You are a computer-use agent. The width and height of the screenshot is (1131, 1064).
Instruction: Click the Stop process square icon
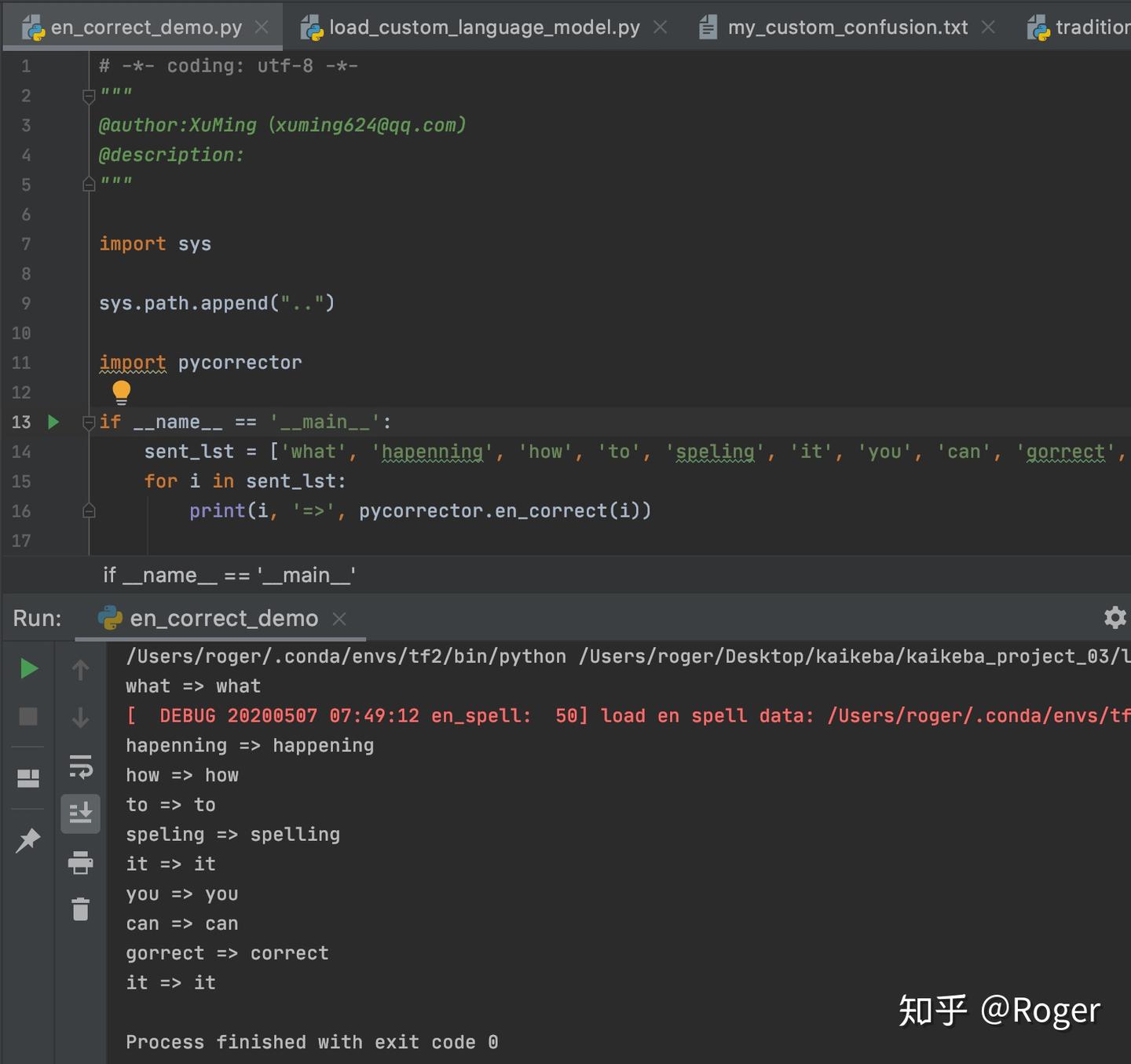click(x=28, y=716)
